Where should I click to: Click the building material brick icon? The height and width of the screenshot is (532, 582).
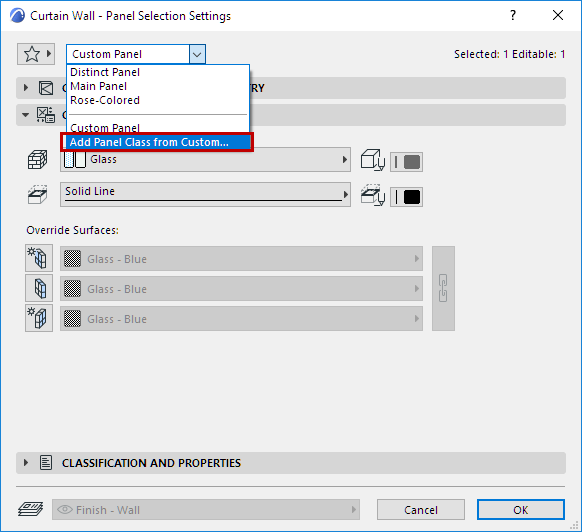pyautogui.click(x=37, y=160)
